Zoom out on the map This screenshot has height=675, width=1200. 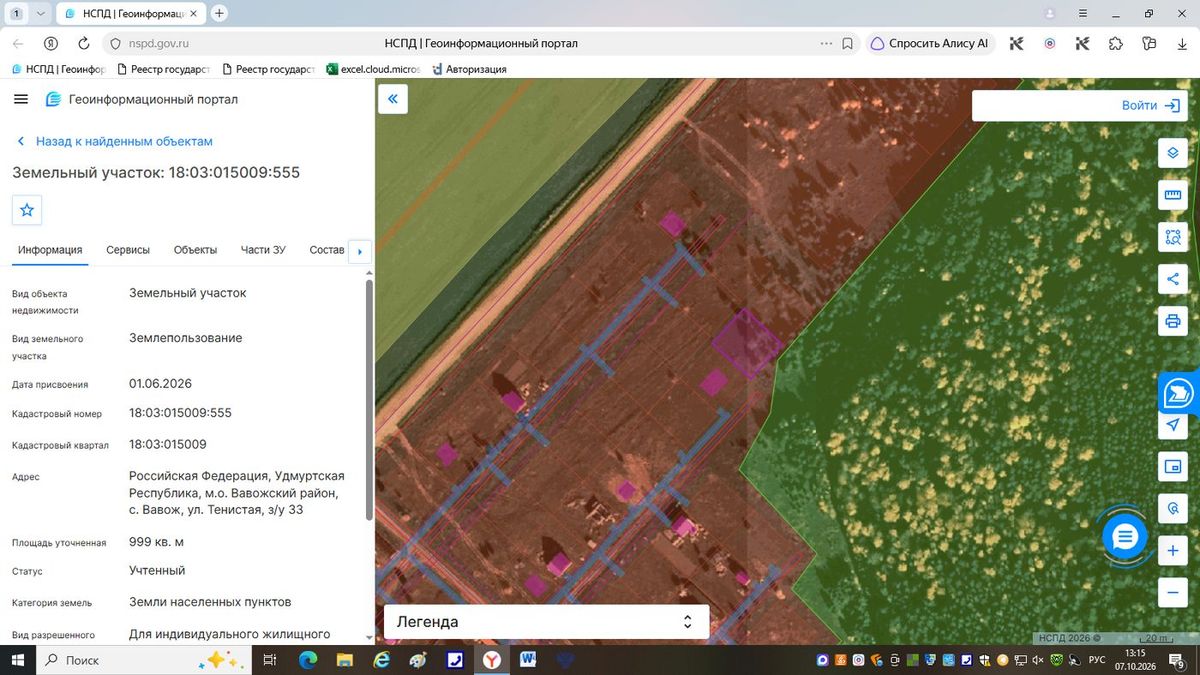[x=1173, y=593]
